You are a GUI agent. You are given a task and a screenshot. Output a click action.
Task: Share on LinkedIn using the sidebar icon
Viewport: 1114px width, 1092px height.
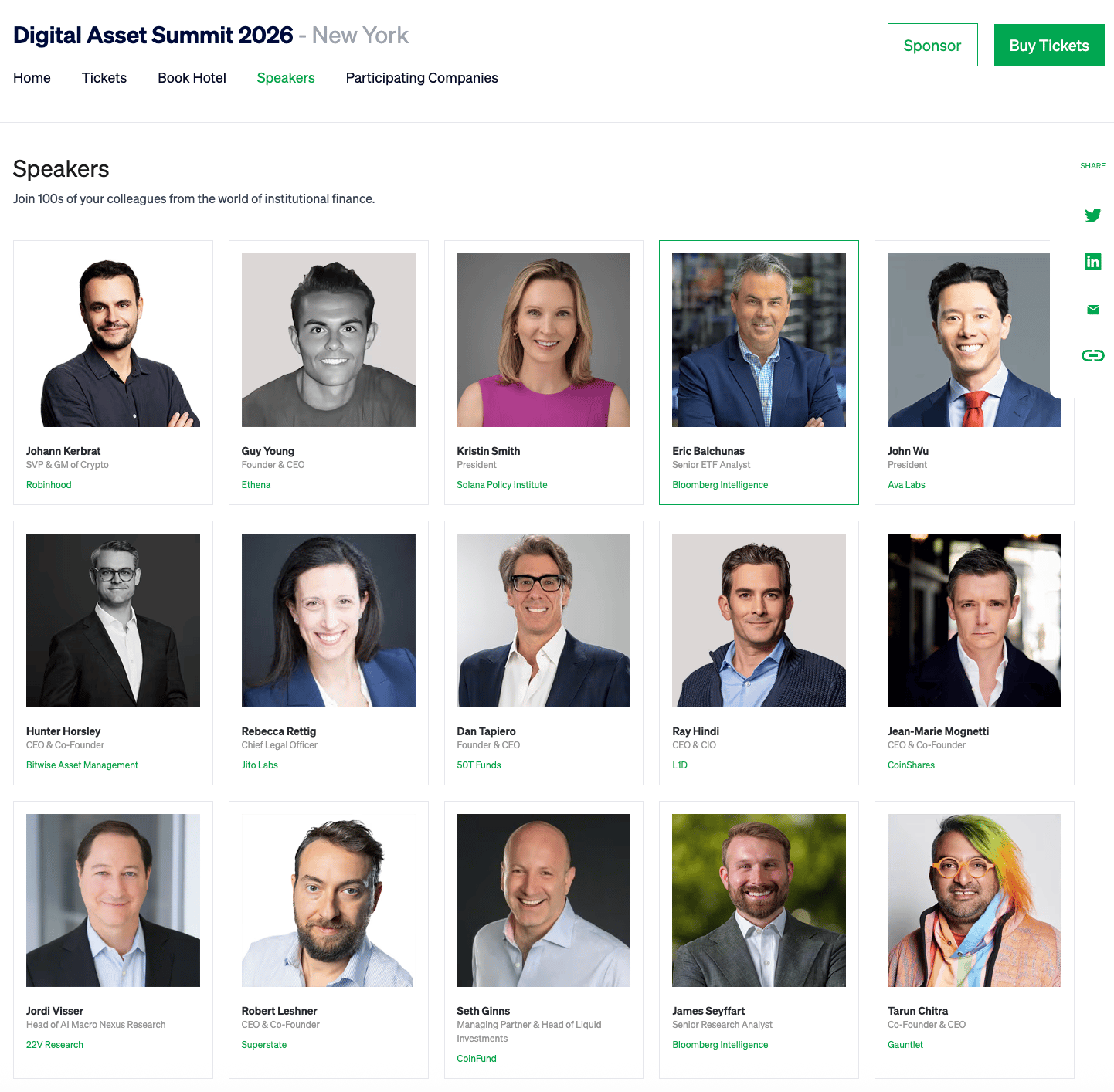coord(1092,262)
